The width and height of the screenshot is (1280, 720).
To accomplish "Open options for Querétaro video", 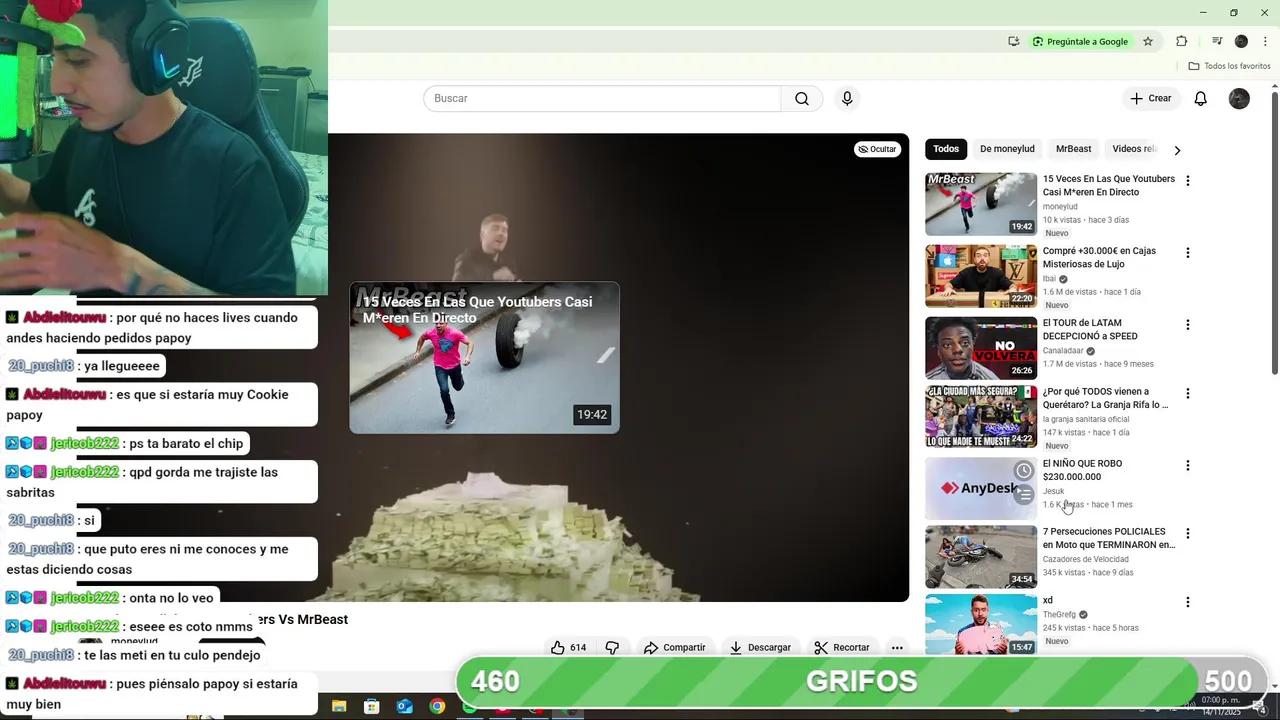I will pyautogui.click(x=1188, y=393).
